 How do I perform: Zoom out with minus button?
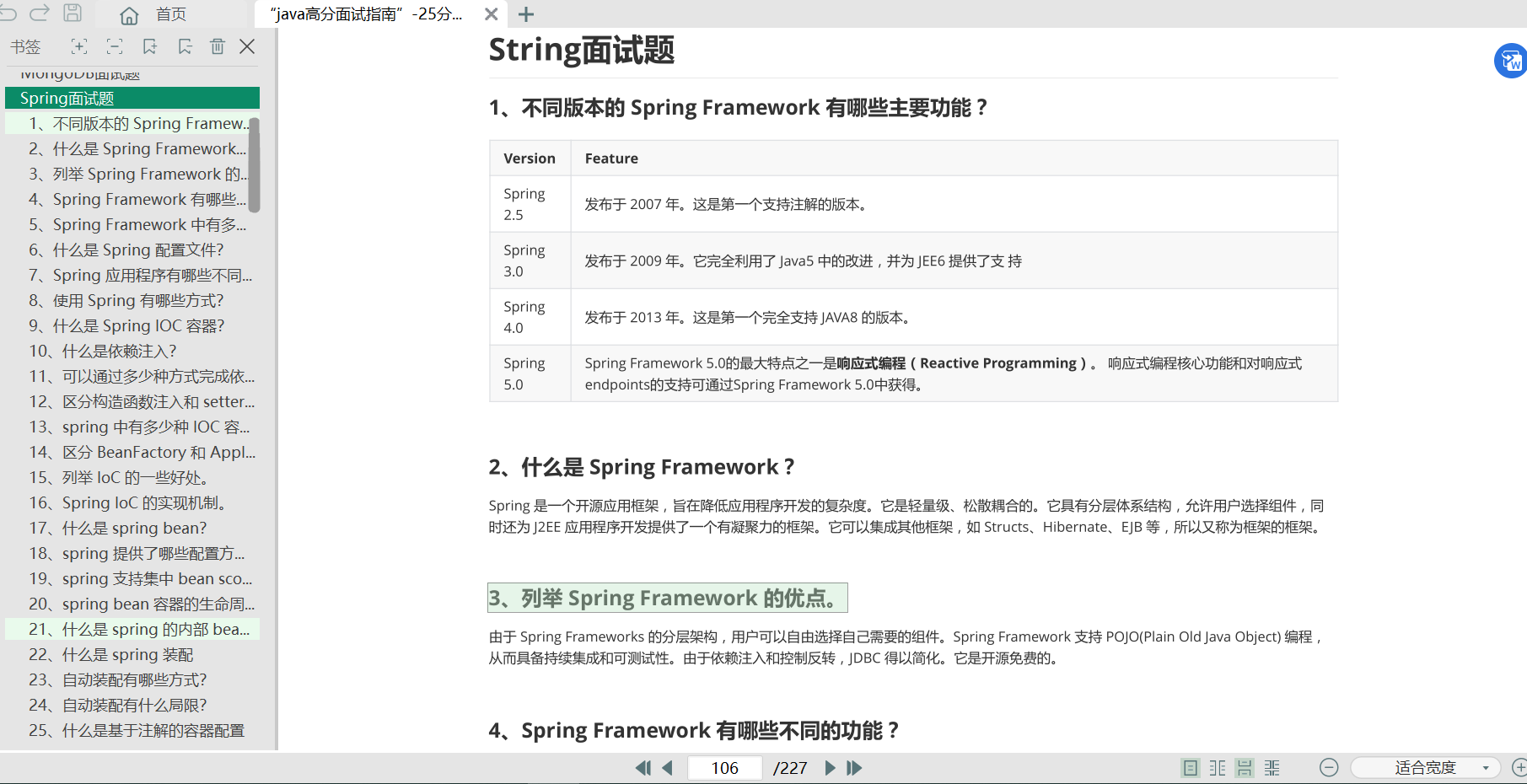(1329, 768)
